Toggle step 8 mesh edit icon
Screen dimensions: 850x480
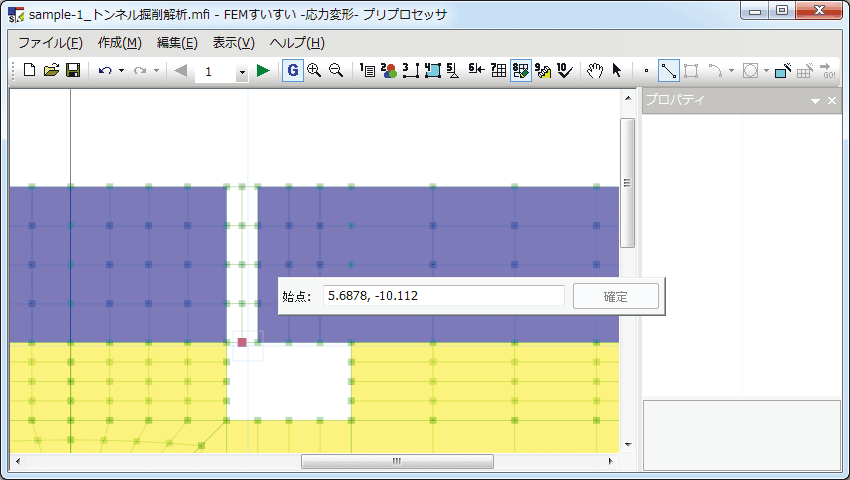coord(520,71)
